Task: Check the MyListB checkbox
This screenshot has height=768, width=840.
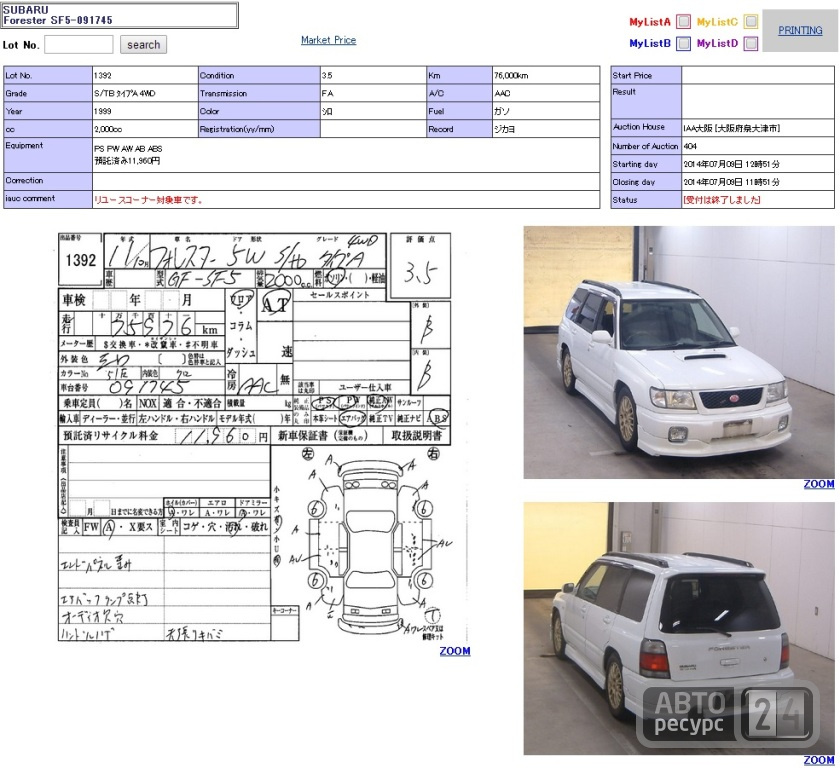Action: 683,43
